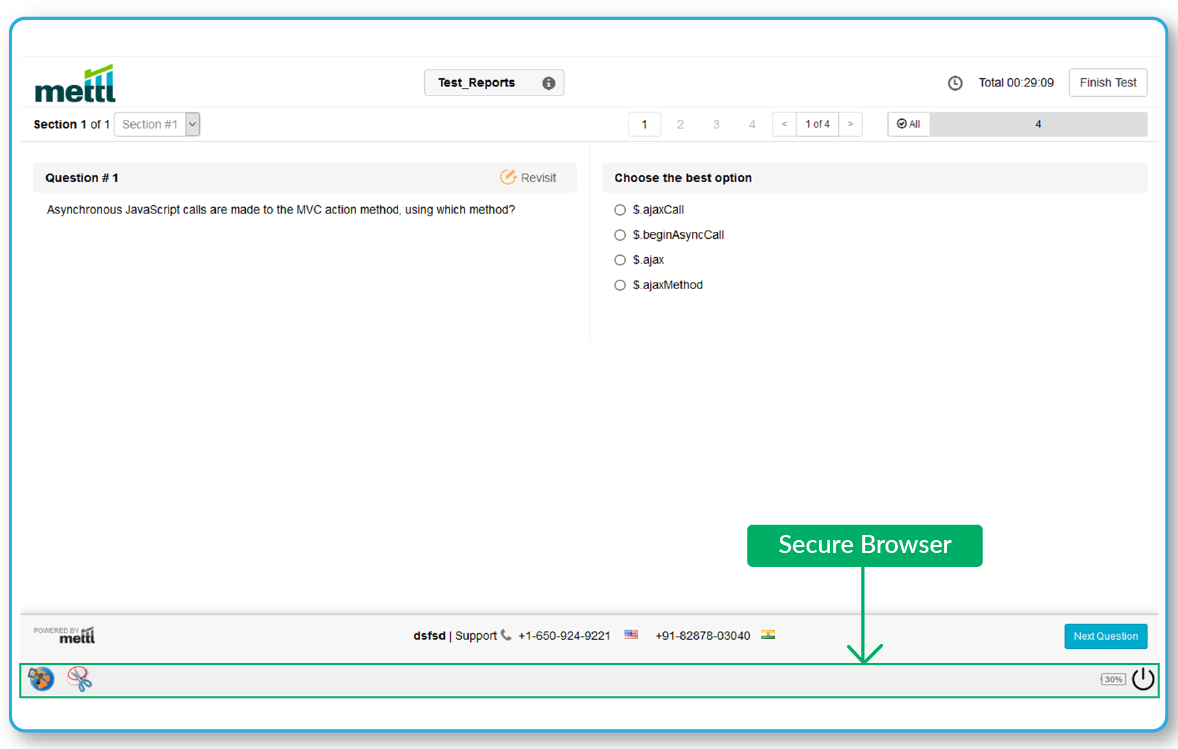The width and height of the screenshot is (1178, 749).
Task: Switch to question number 2
Action: pos(680,123)
